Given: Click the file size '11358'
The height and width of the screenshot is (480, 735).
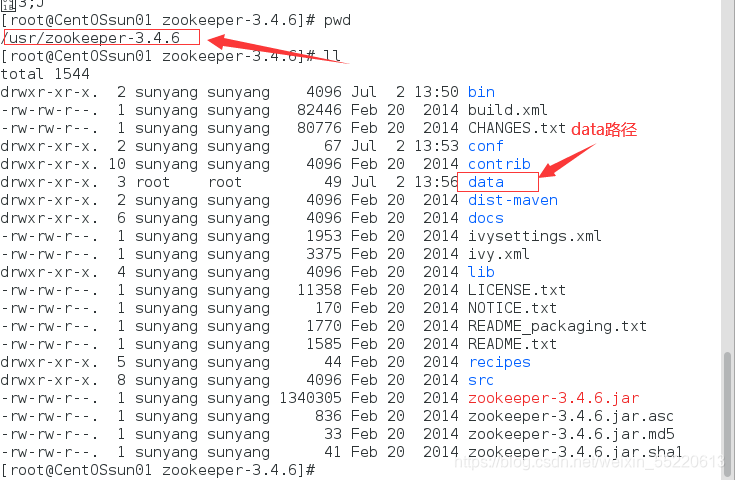Looking at the screenshot, I should click(x=320, y=290).
